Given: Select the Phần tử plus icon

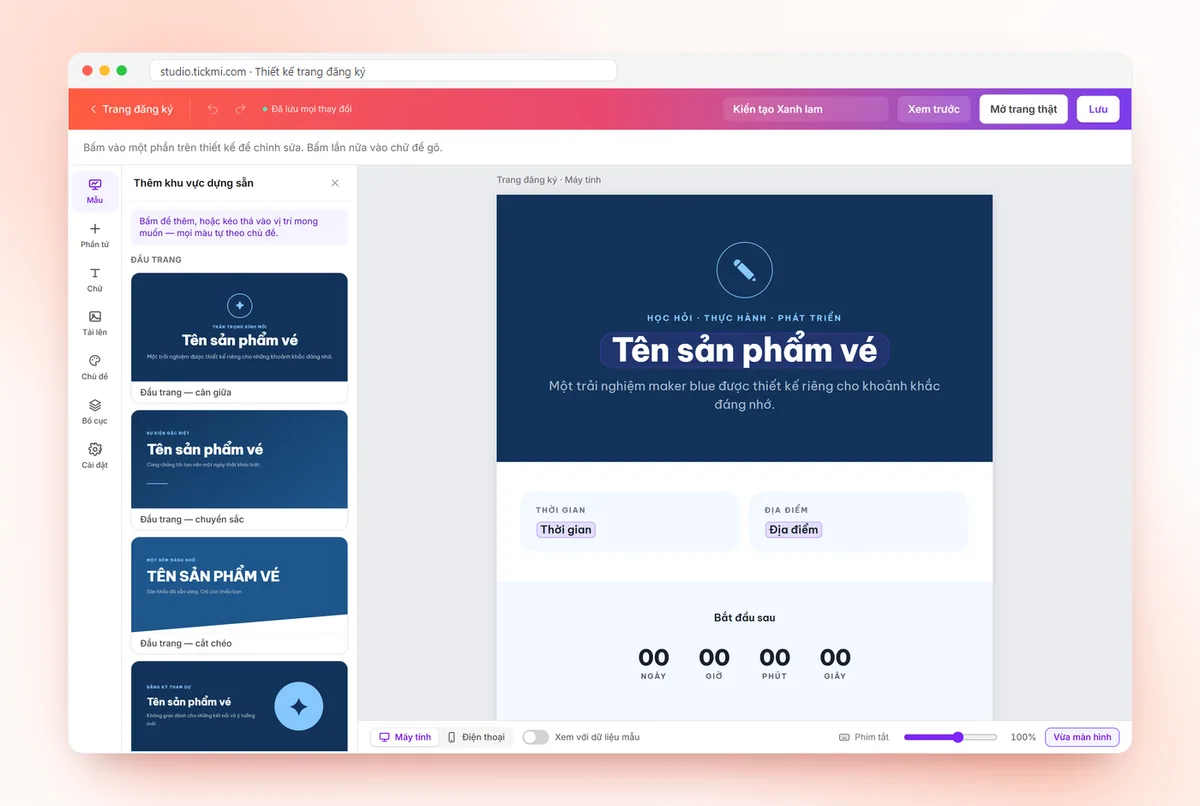Looking at the screenshot, I should tap(95, 229).
